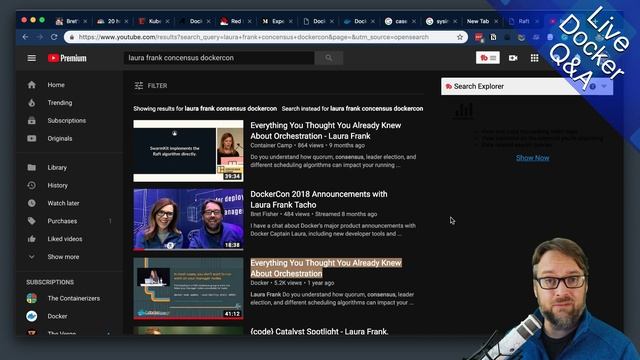Click the Originals sidebar icon

31,138
